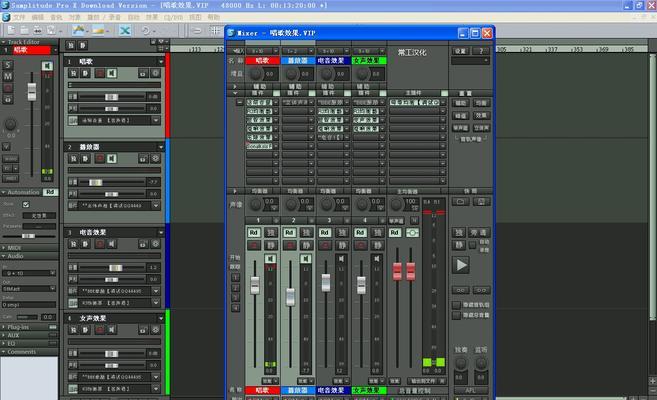The height and width of the screenshot is (400, 657).
Task: Click the 设置 settings button in Mixer
Action: click(x=460, y=51)
